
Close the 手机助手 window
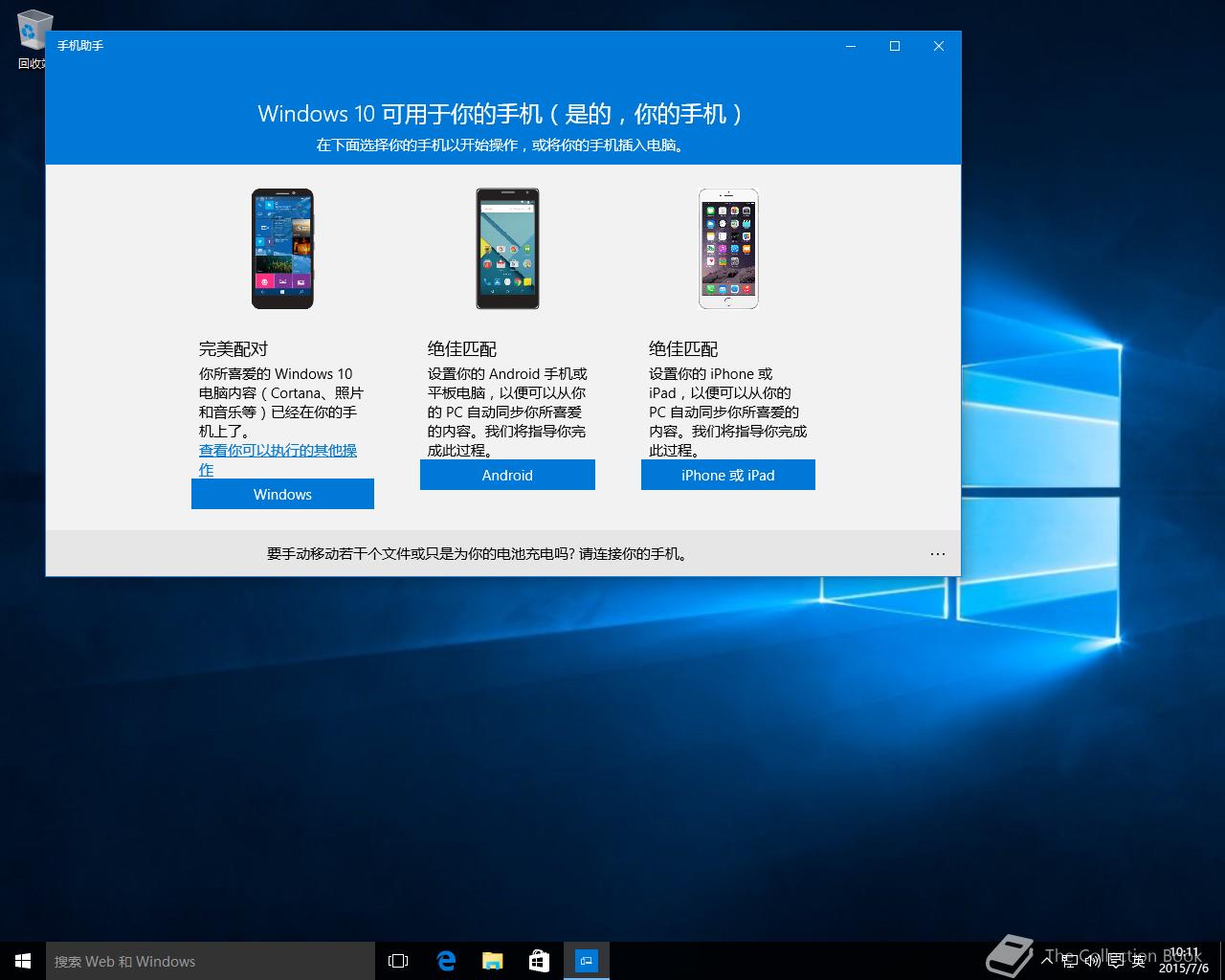[x=939, y=46]
